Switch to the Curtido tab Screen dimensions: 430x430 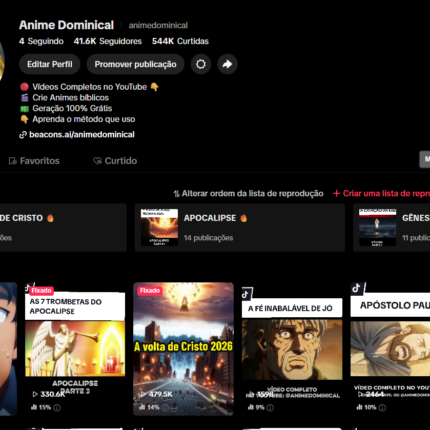(x=115, y=161)
